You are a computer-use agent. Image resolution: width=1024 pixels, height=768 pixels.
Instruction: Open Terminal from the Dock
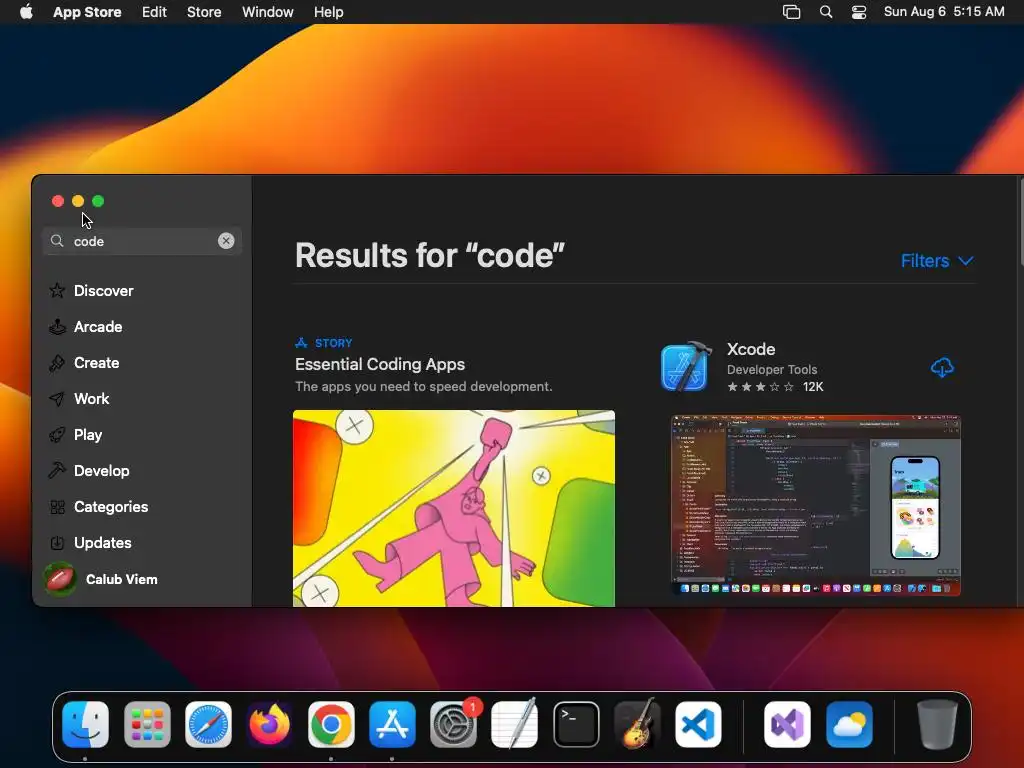coord(576,724)
